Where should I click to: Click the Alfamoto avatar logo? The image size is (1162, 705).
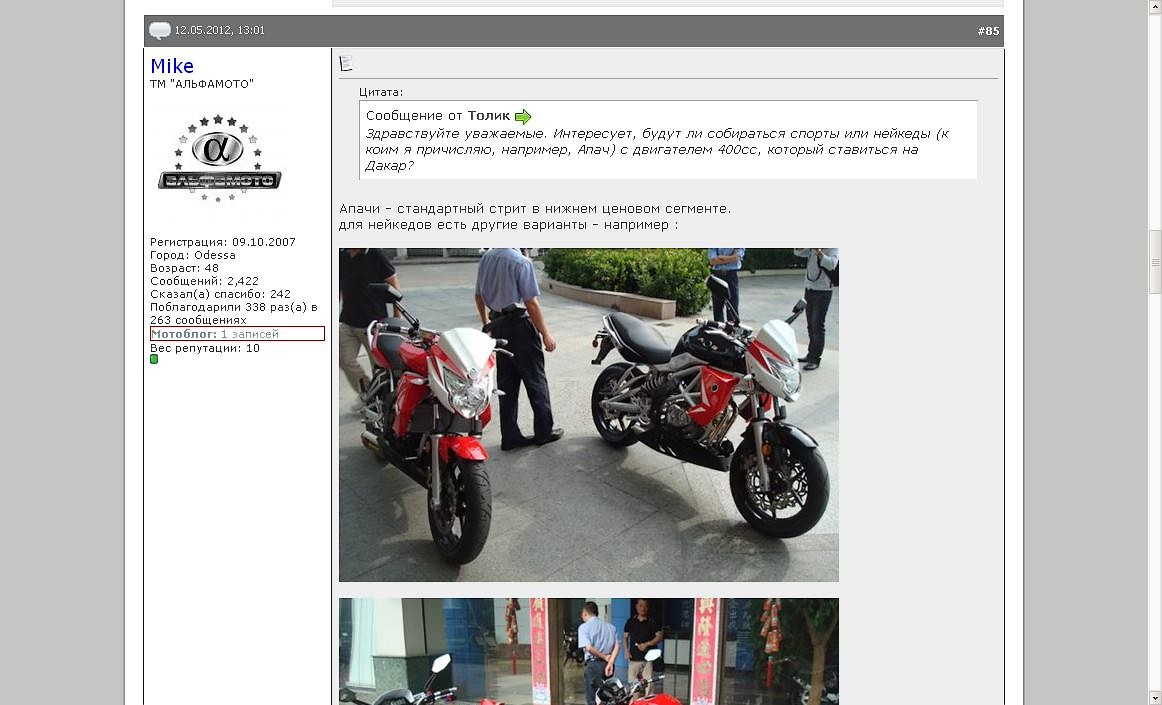(x=219, y=160)
